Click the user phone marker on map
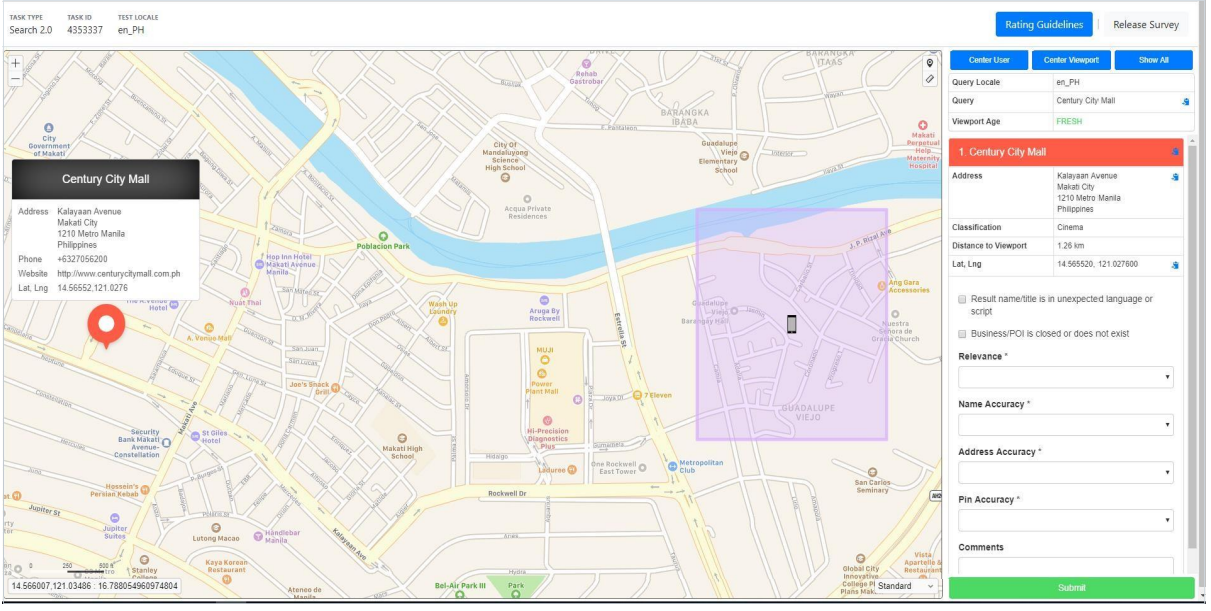 point(792,324)
